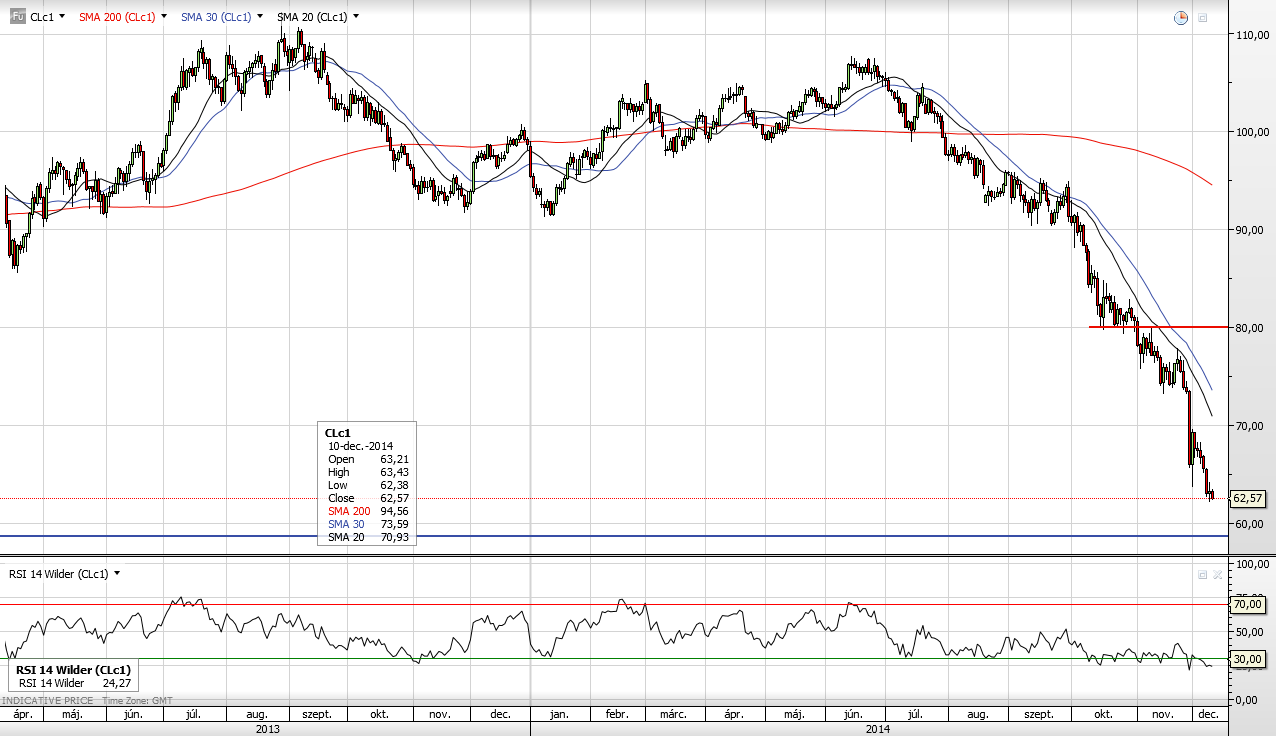This screenshot has height=736, width=1276.
Task: Open the CLc1 instrument dropdown
Action: pos(63,17)
